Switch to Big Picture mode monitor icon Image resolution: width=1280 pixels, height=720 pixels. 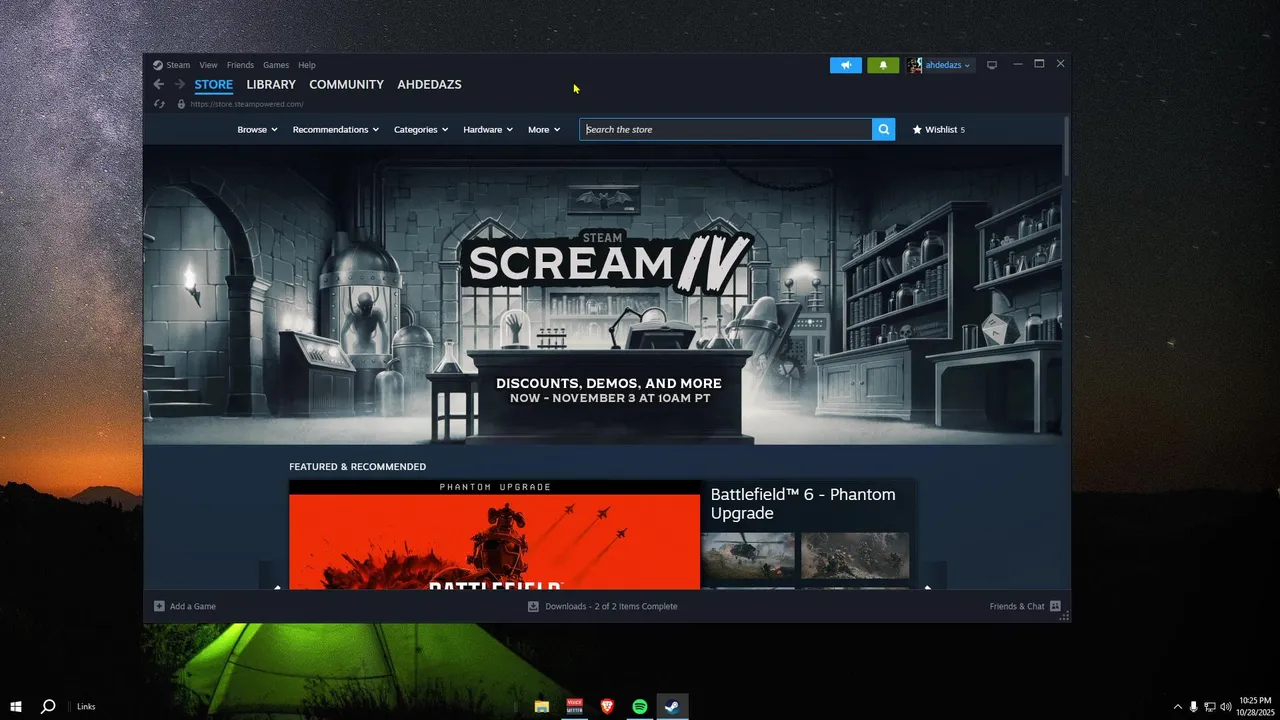992,65
